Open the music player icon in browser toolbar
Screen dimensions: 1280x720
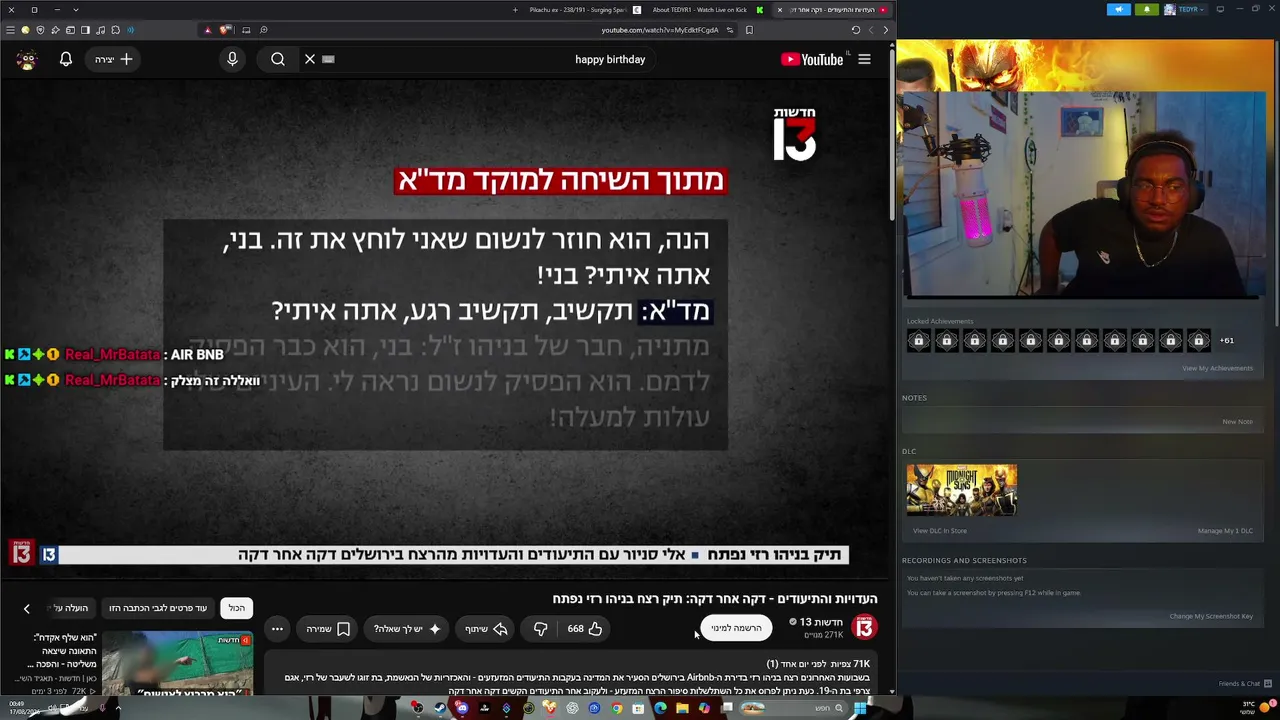[x=100, y=30]
